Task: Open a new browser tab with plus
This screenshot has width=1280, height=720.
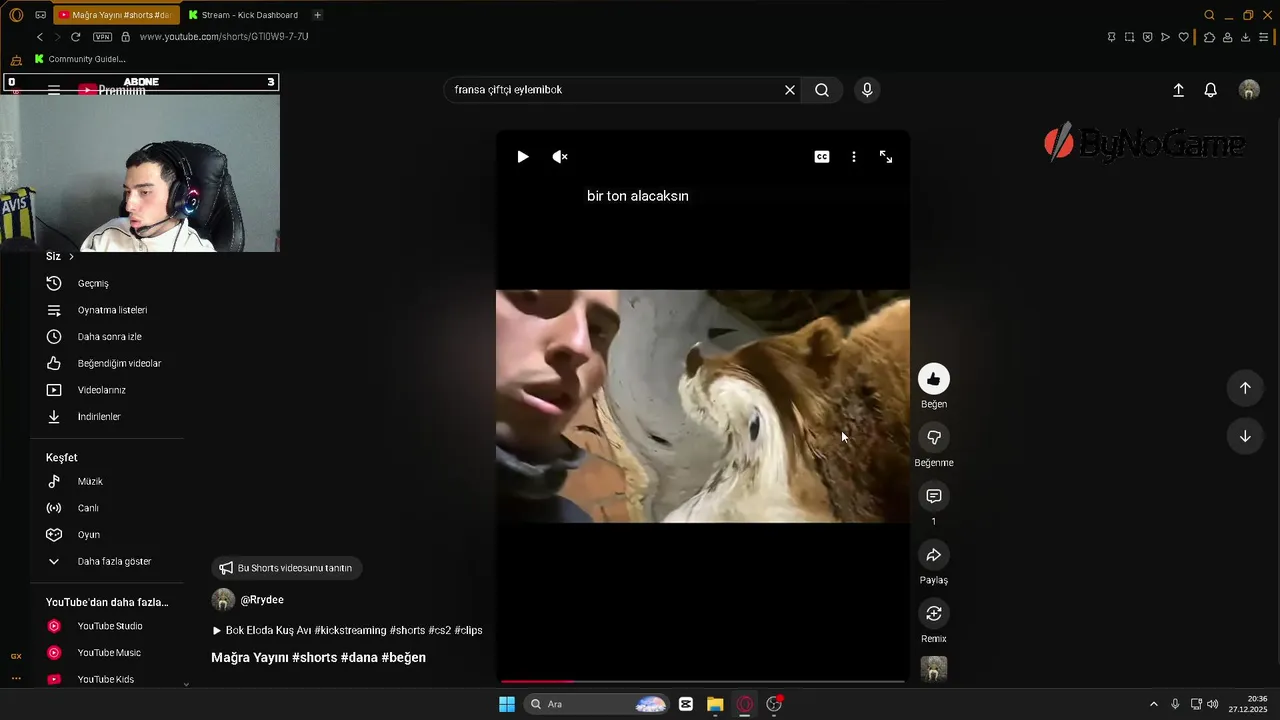Action: coord(317,15)
